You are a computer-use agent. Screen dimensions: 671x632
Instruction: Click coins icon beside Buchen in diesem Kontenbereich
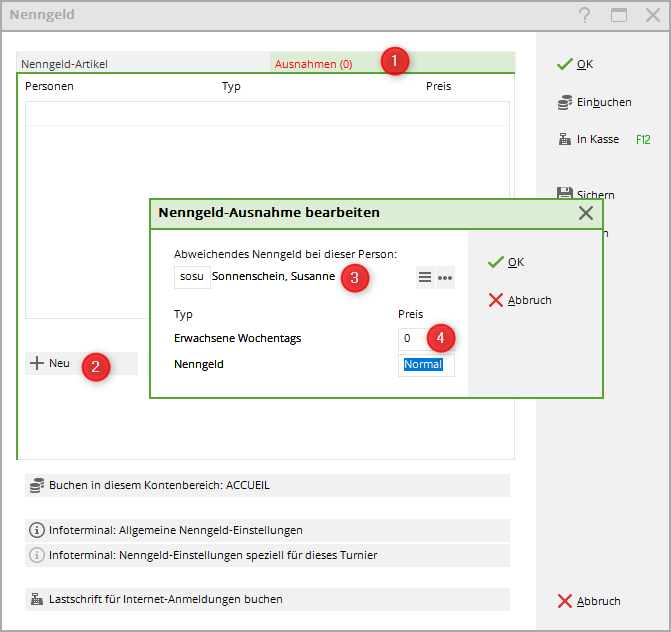[x=37, y=486]
